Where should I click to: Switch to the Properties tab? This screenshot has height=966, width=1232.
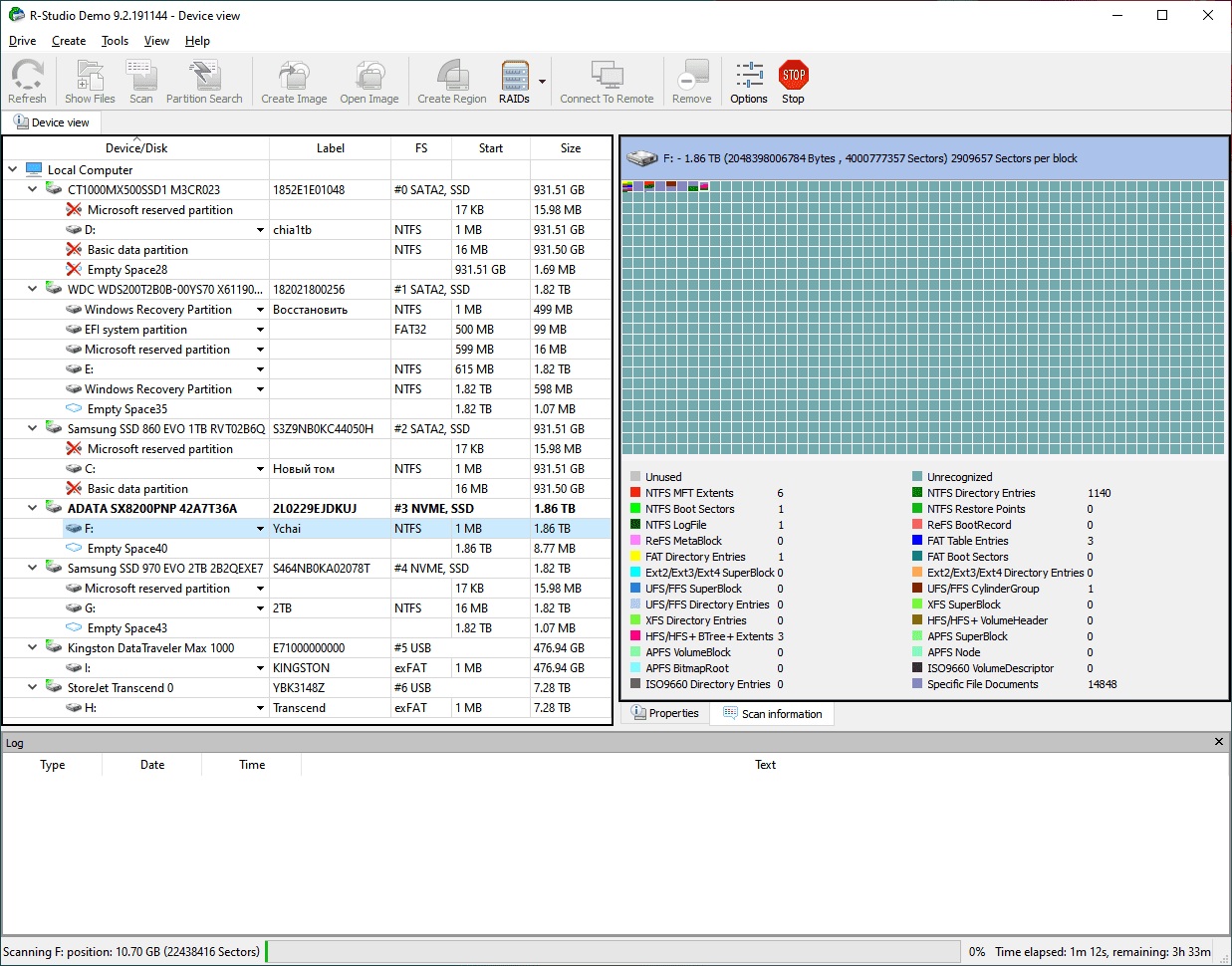click(x=664, y=714)
